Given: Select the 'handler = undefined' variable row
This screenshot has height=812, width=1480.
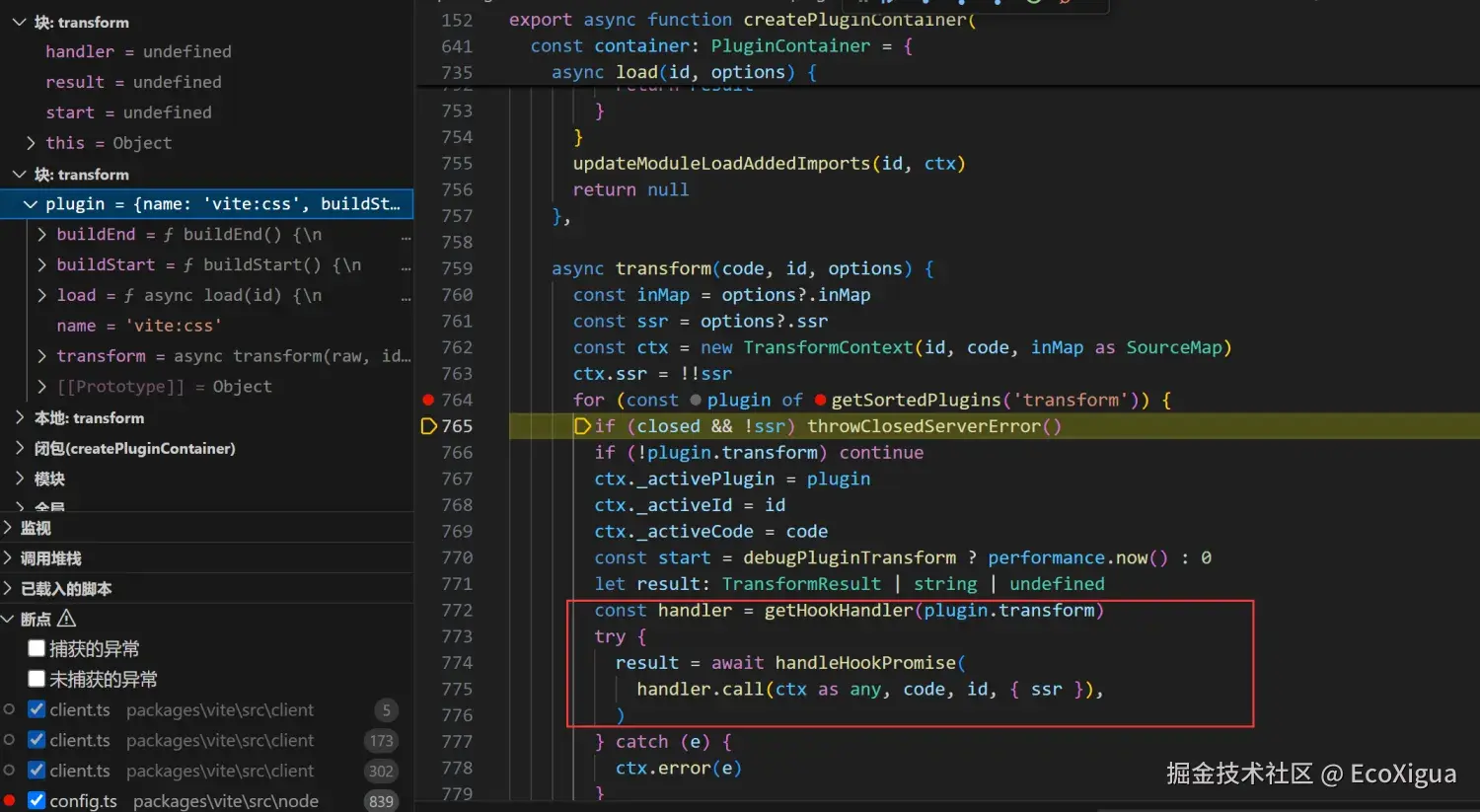Looking at the screenshot, I should click(206, 51).
